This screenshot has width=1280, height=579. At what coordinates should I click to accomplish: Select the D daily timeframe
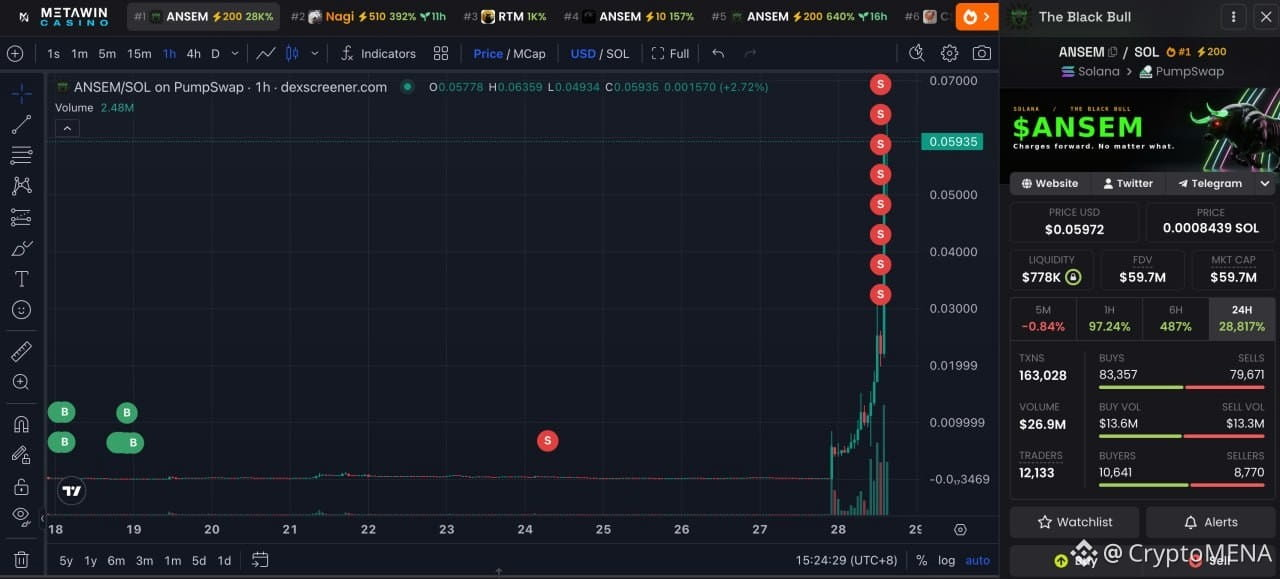[215, 53]
